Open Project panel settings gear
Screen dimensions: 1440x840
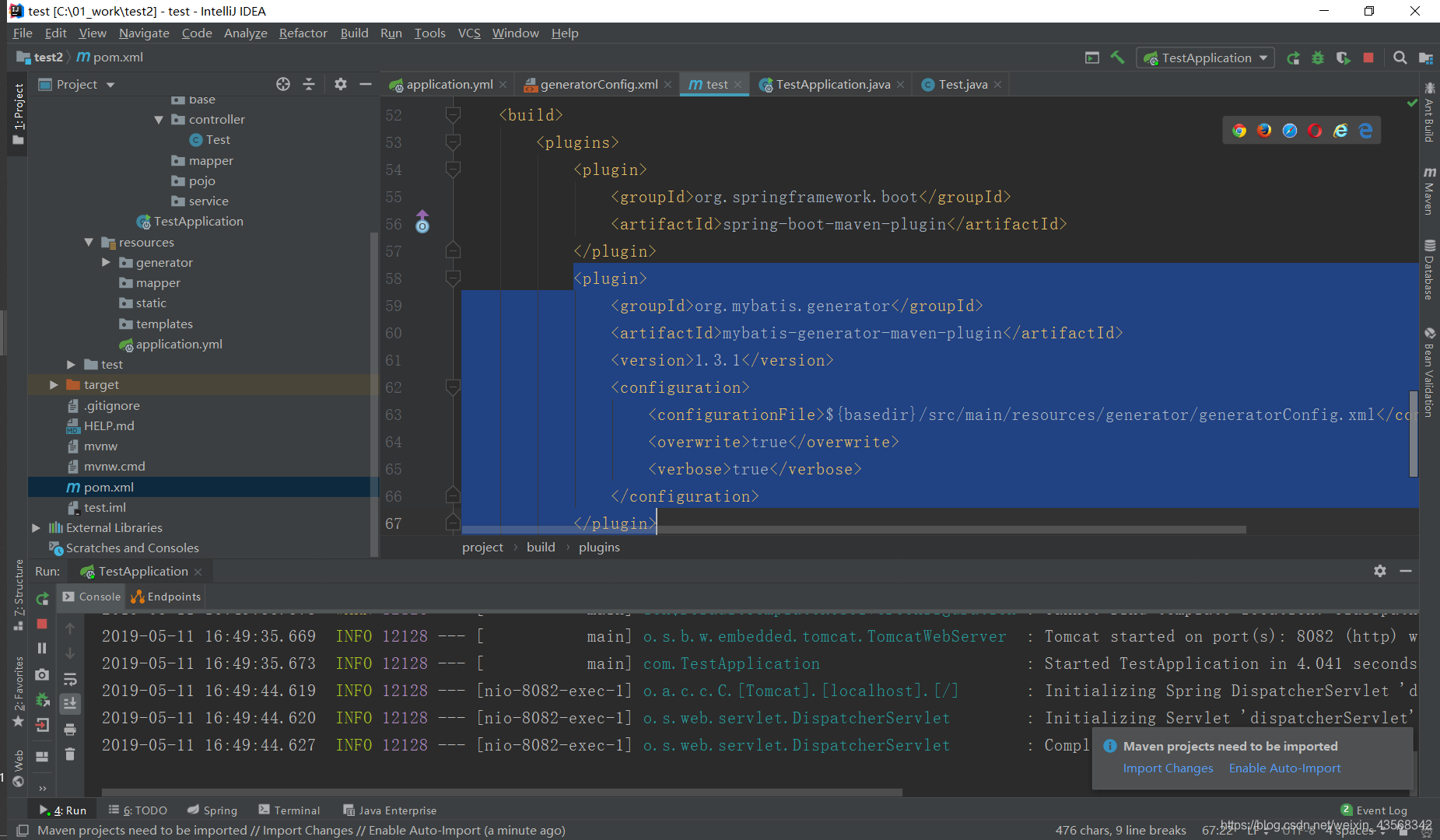(341, 84)
